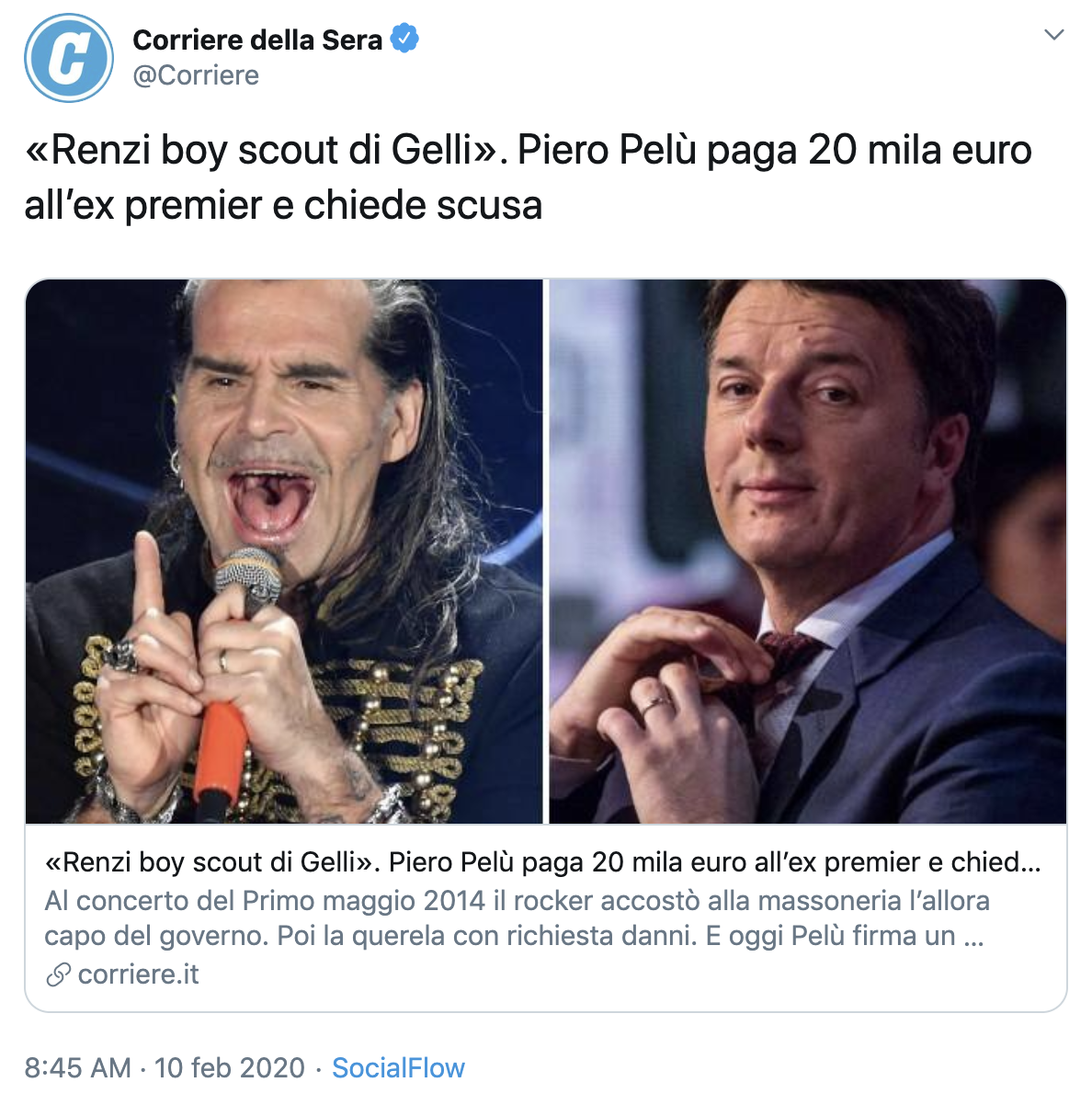The width and height of the screenshot is (1092, 1105).
Task: Open the right photo of man in suit
Action: coord(808,552)
